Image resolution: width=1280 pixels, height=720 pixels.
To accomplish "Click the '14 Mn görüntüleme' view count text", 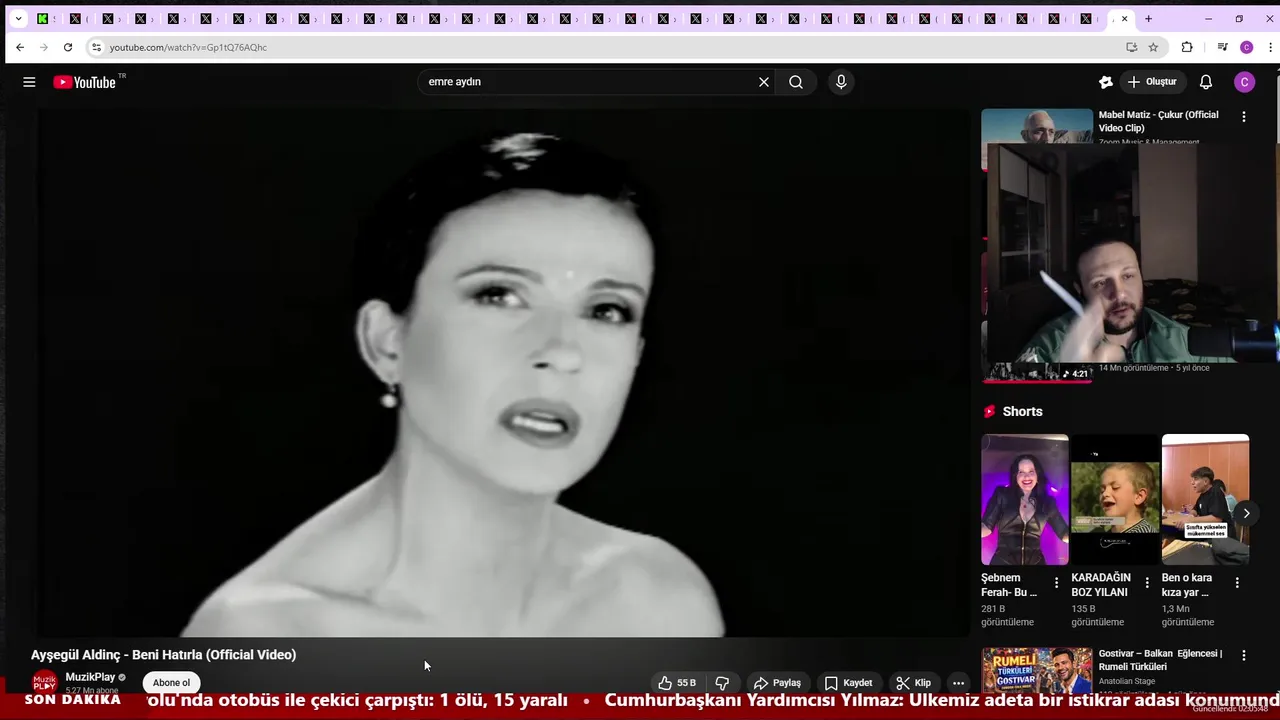I will (x=1133, y=368).
